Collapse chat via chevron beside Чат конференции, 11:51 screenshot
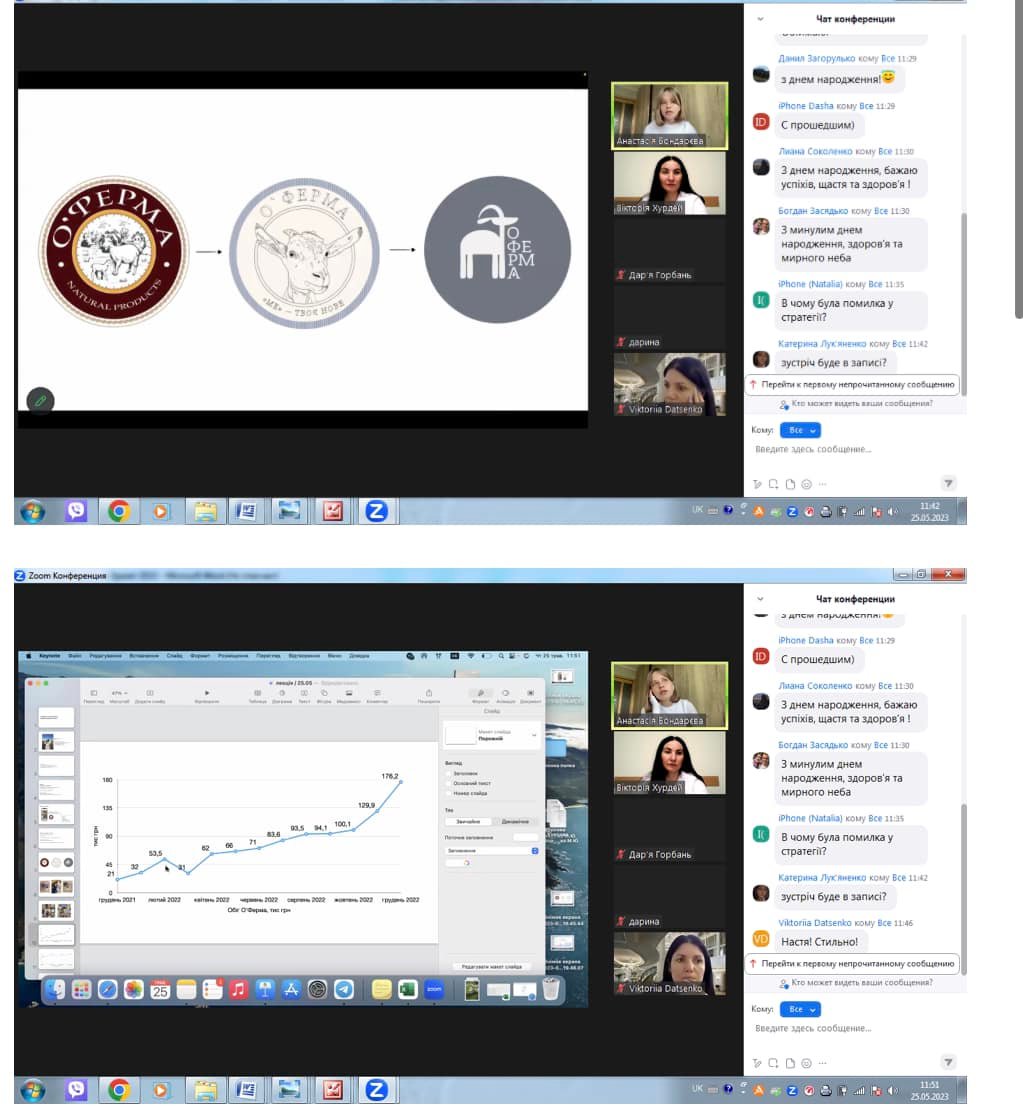This screenshot has height=1111, width=1023. tap(760, 599)
